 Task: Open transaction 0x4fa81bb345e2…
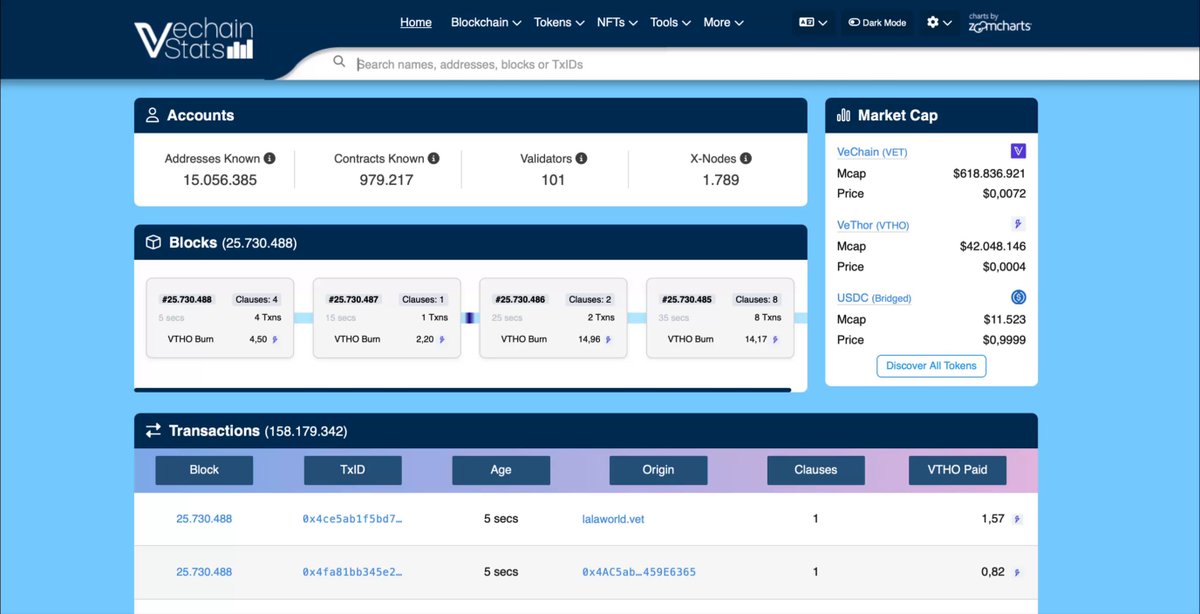coord(352,572)
